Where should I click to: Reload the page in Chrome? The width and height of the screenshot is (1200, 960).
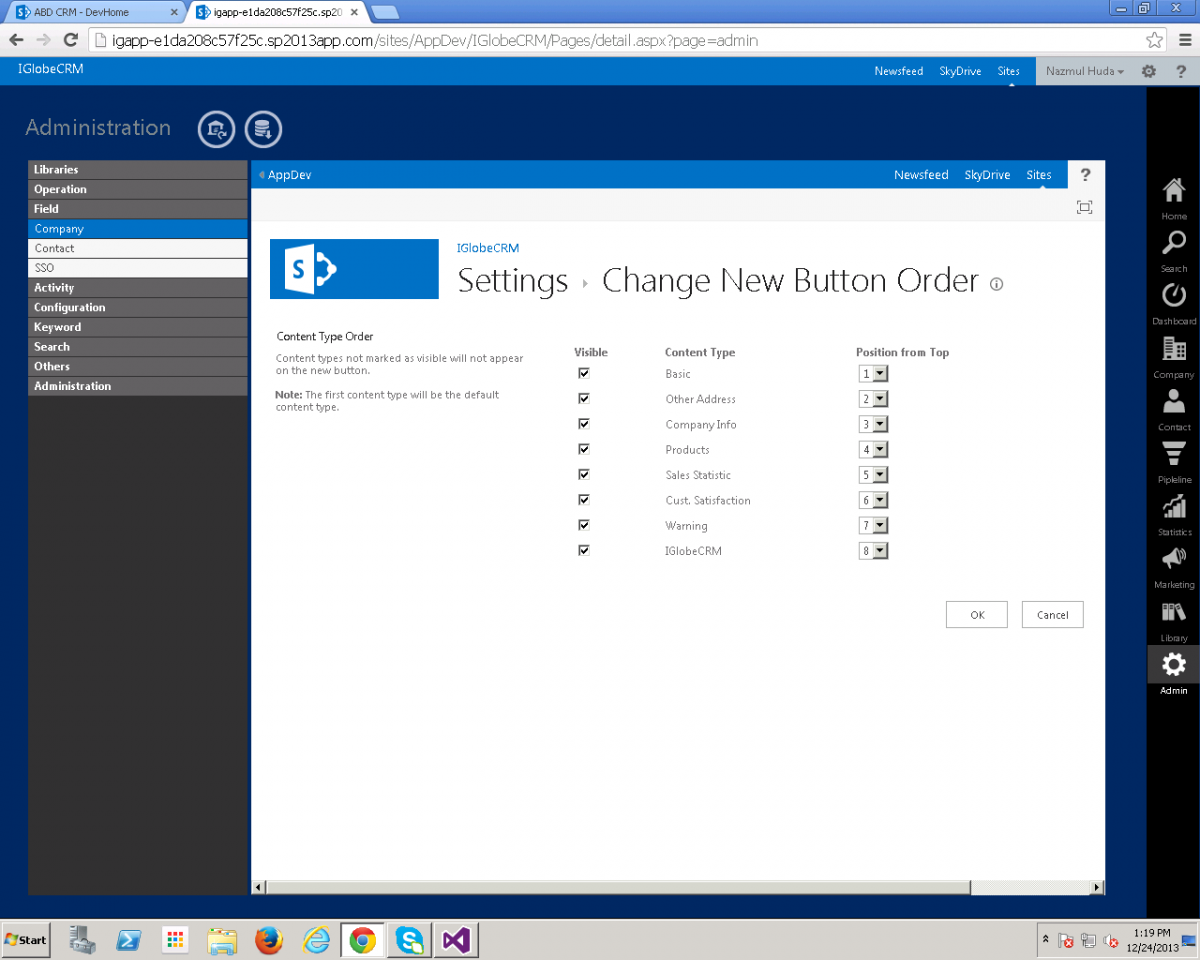point(70,40)
